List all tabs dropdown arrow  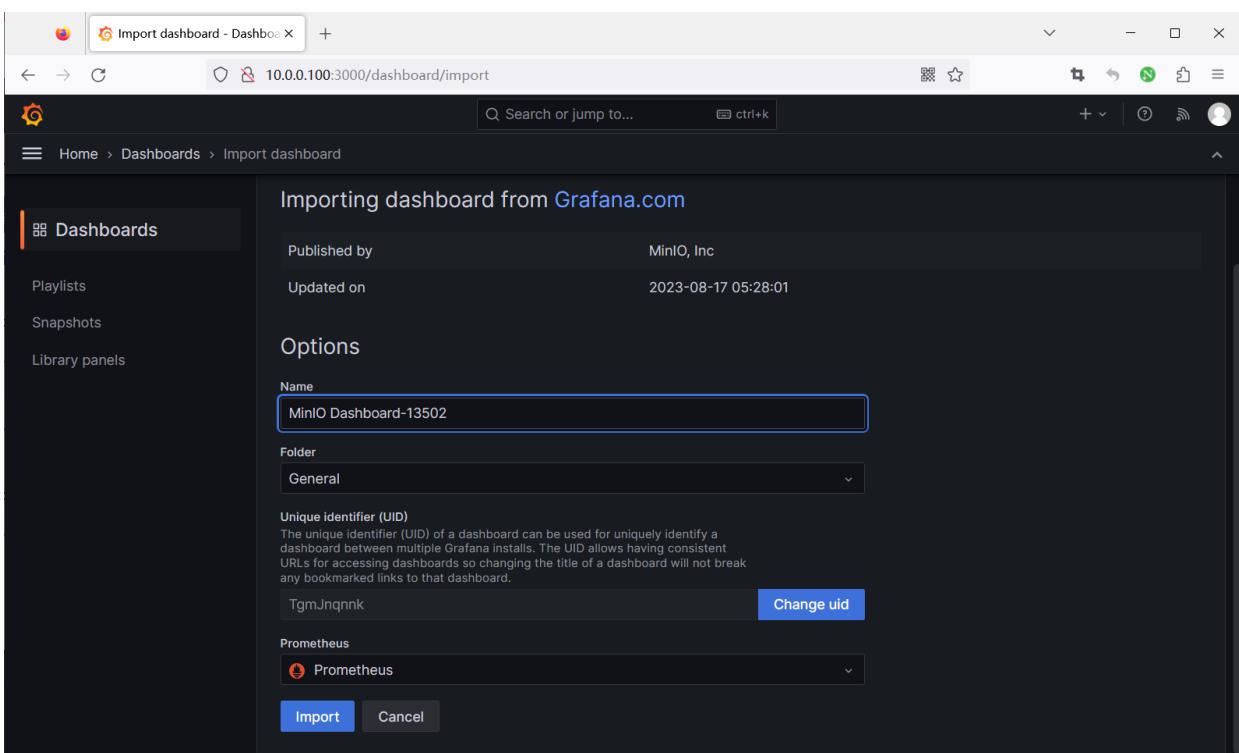(1049, 33)
